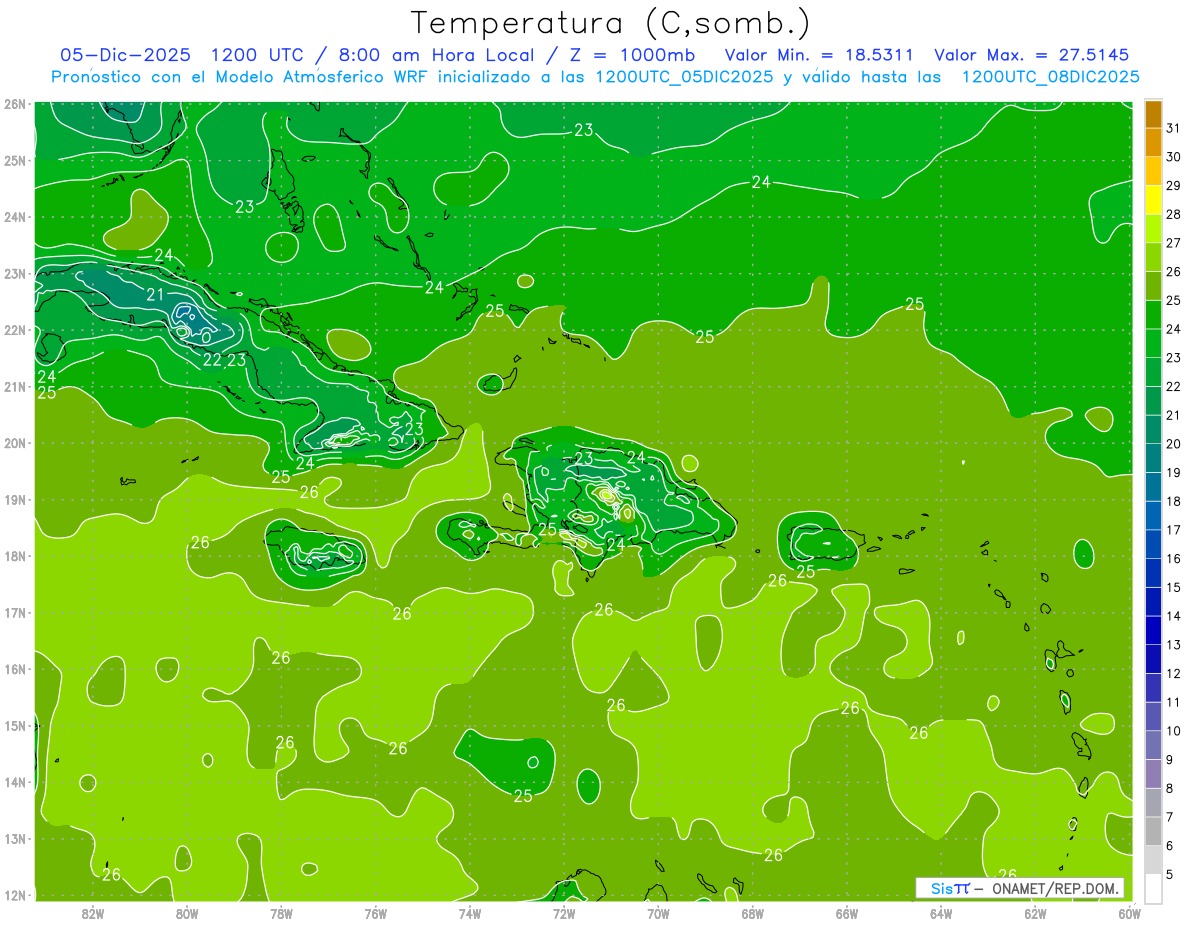
Task: Click the yellow swatch between 28 and 29
Action: pos(1153,200)
